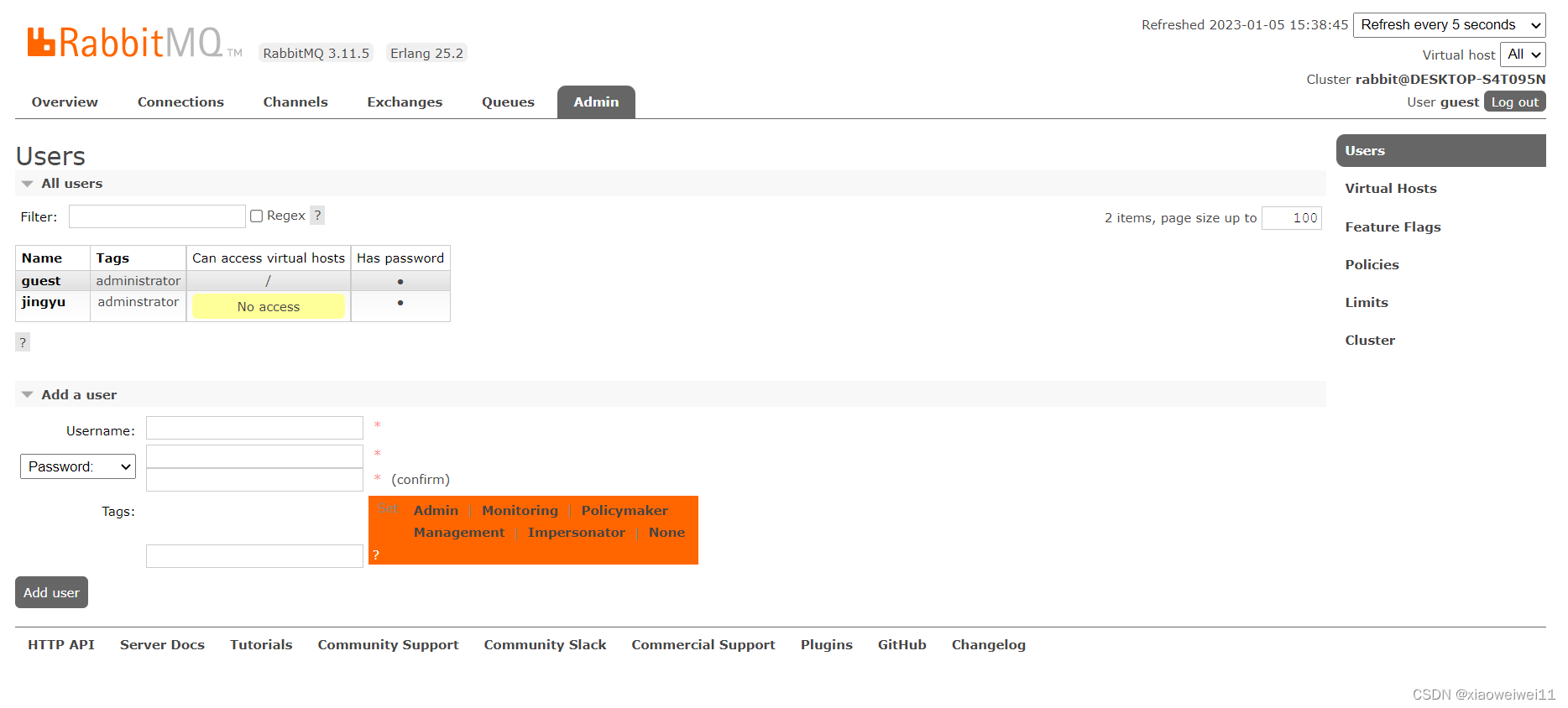The image size is (1568, 708).
Task: Set the Management tag
Action: (x=459, y=533)
